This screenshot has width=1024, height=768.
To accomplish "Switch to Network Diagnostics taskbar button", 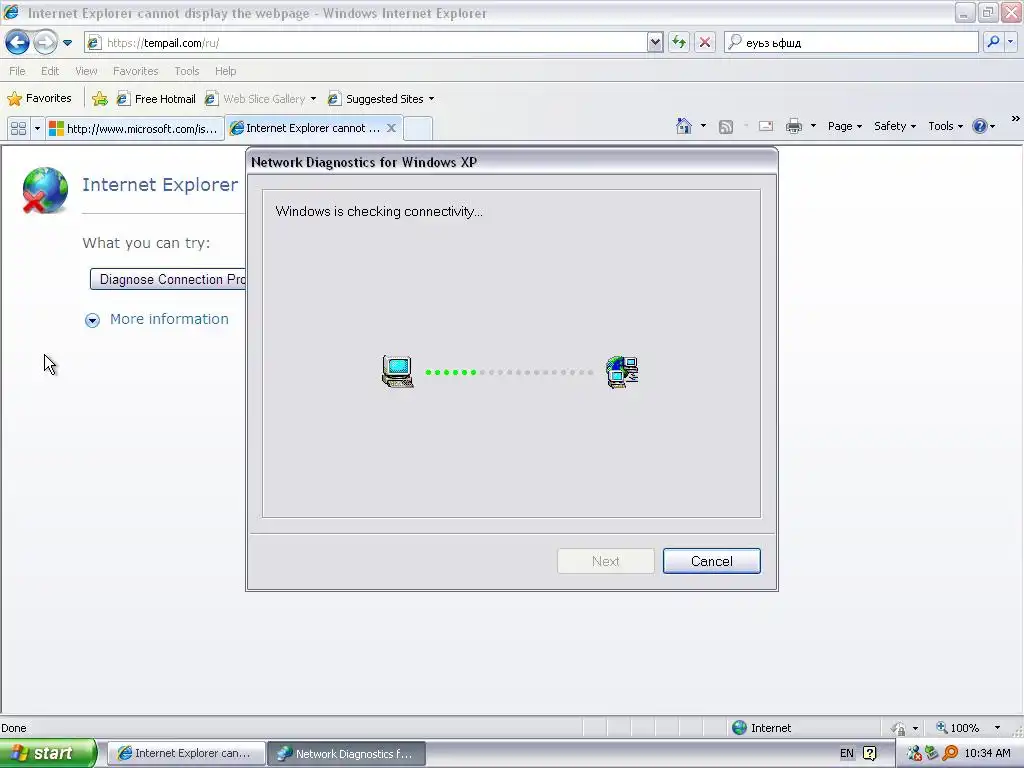I will pyautogui.click(x=347, y=754).
